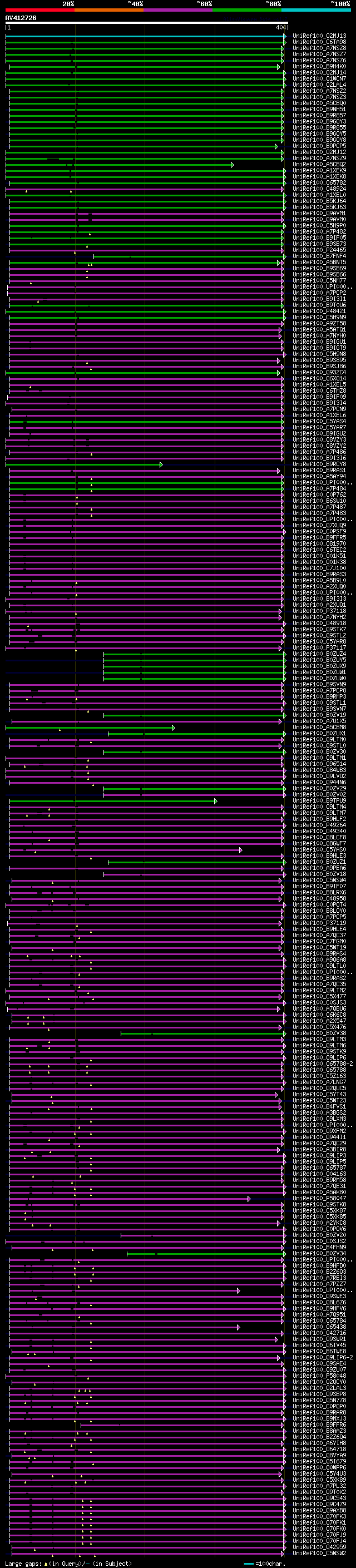Select hit UniRef100_B0ZUY5
The height and width of the screenshot is (1568, 356).
click(x=319, y=660)
